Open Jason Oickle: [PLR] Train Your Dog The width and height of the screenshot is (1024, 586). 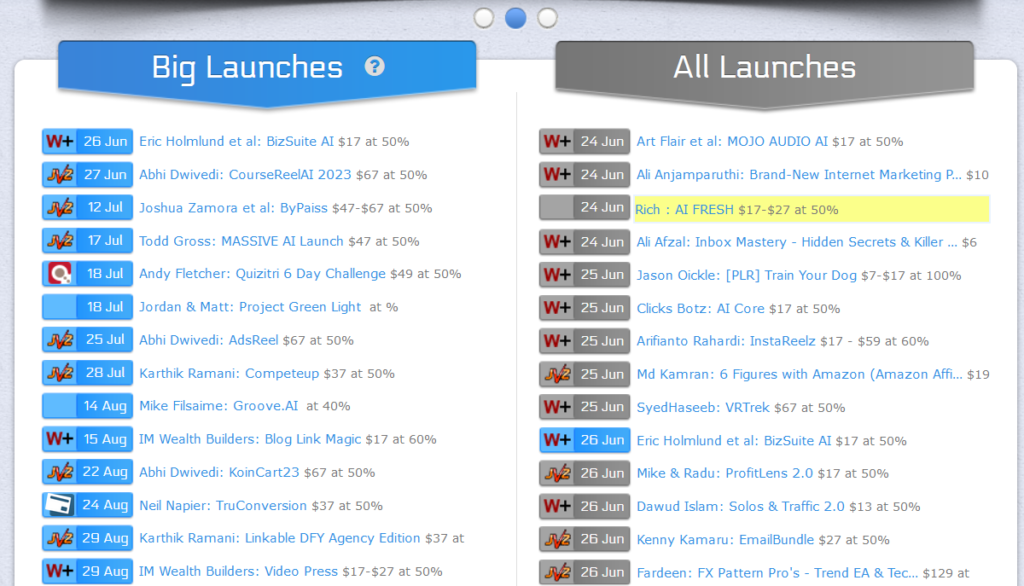click(746, 275)
